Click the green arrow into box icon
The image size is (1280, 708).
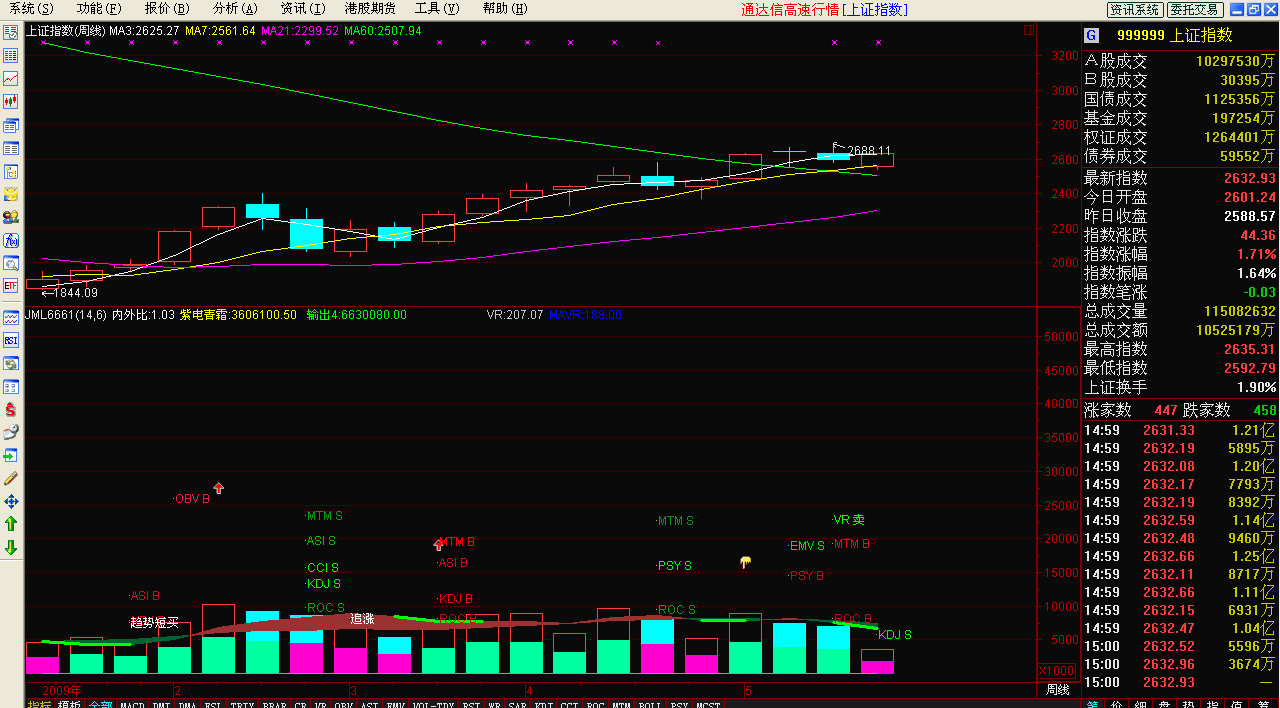pyautogui.click(x=11, y=455)
